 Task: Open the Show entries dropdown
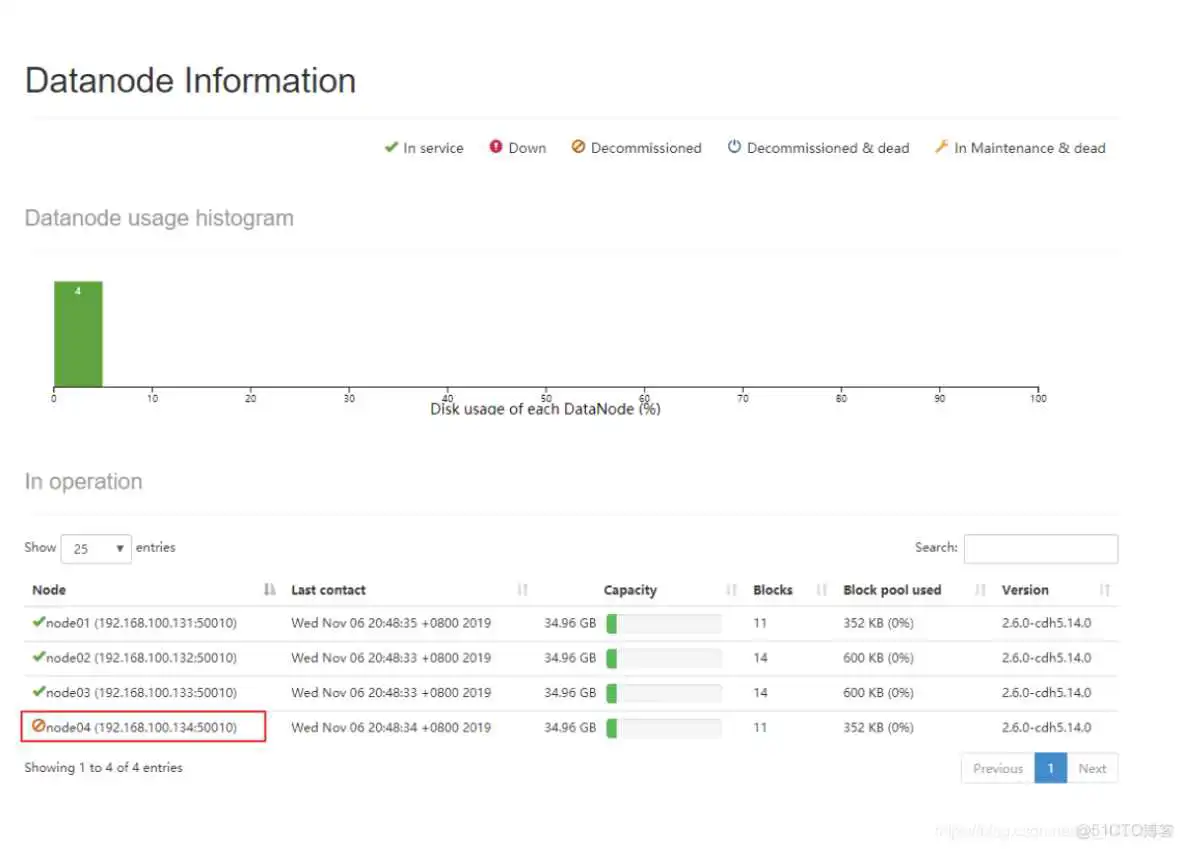click(96, 548)
